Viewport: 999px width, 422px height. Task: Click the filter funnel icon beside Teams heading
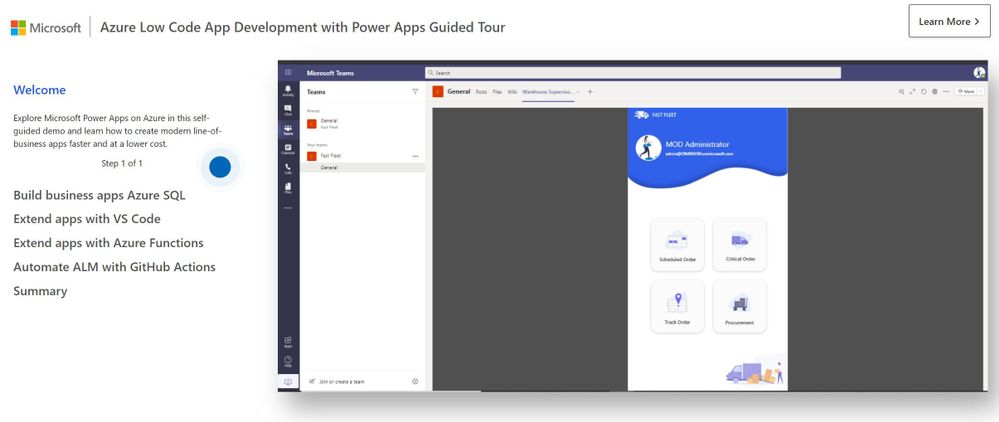click(415, 92)
